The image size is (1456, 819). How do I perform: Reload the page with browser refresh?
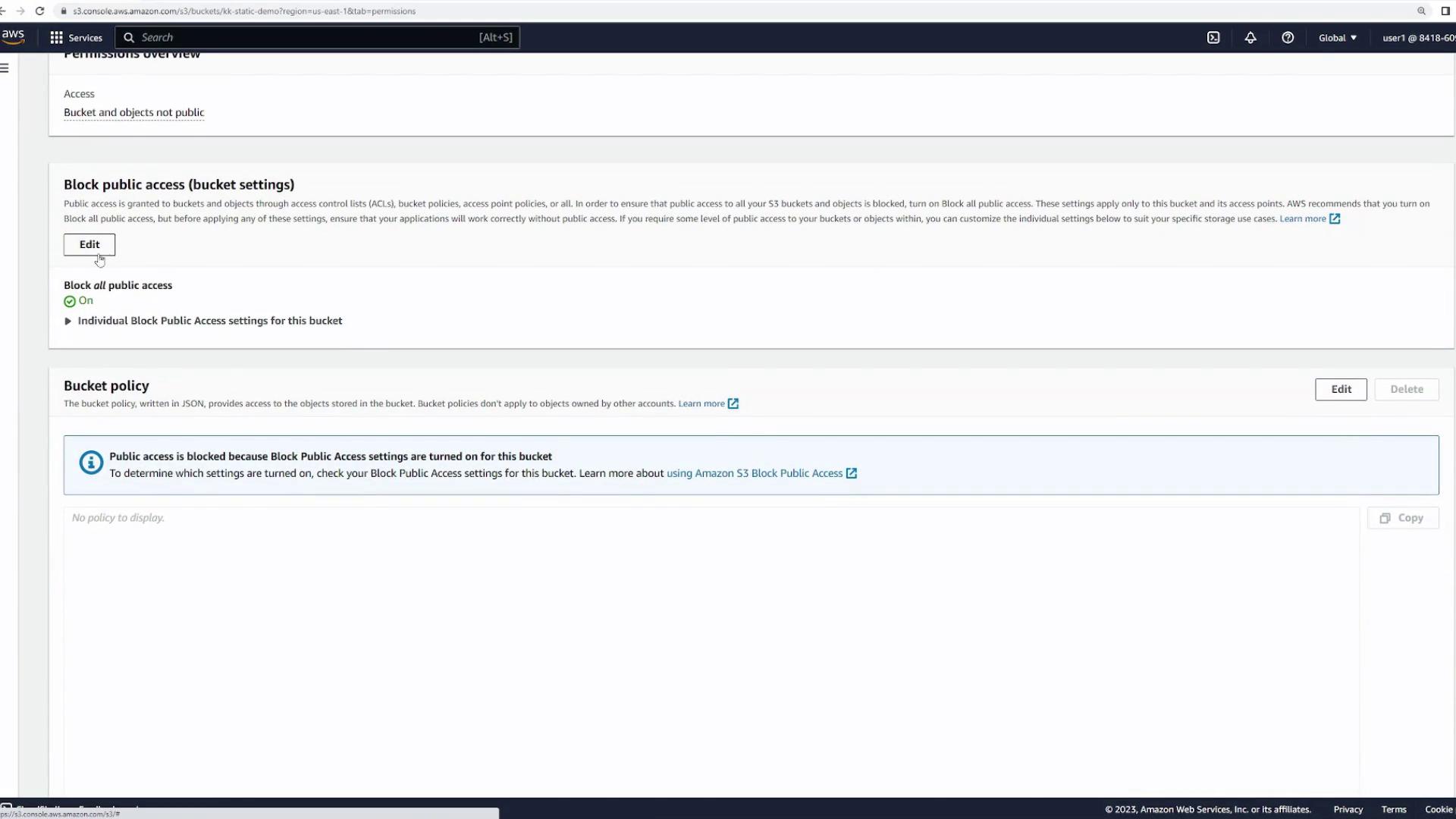[39, 11]
